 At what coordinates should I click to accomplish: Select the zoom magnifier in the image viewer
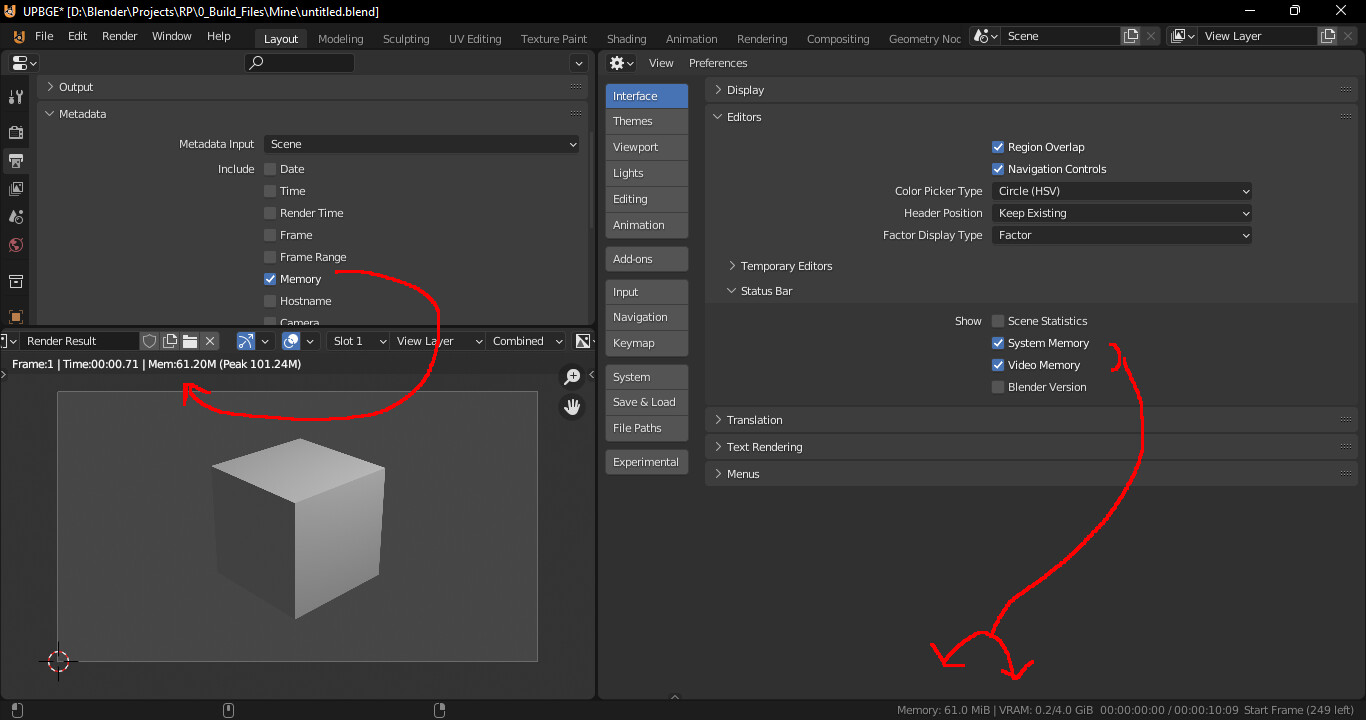point(572,376)
